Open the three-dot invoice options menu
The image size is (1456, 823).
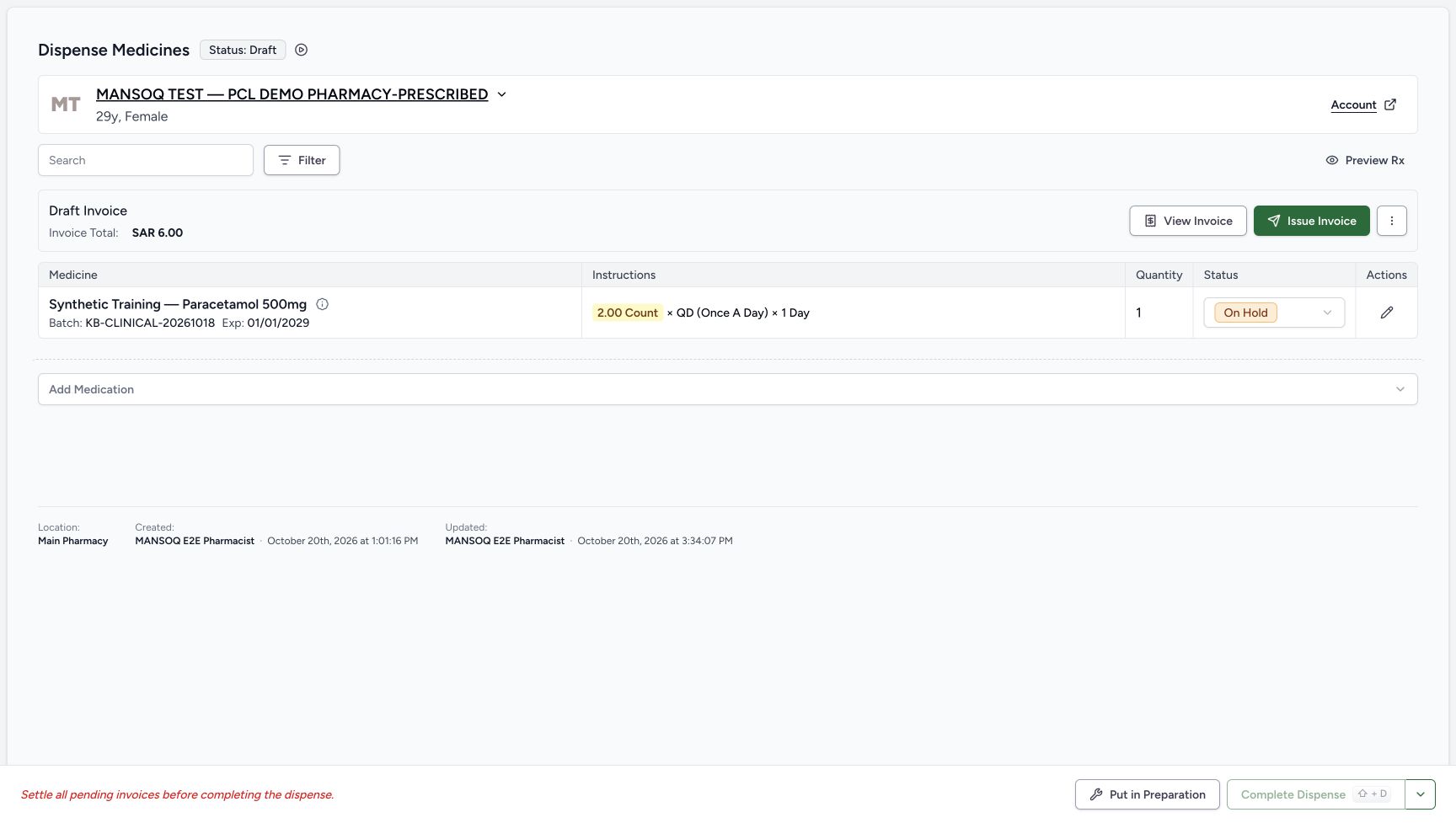[1392, 221]
